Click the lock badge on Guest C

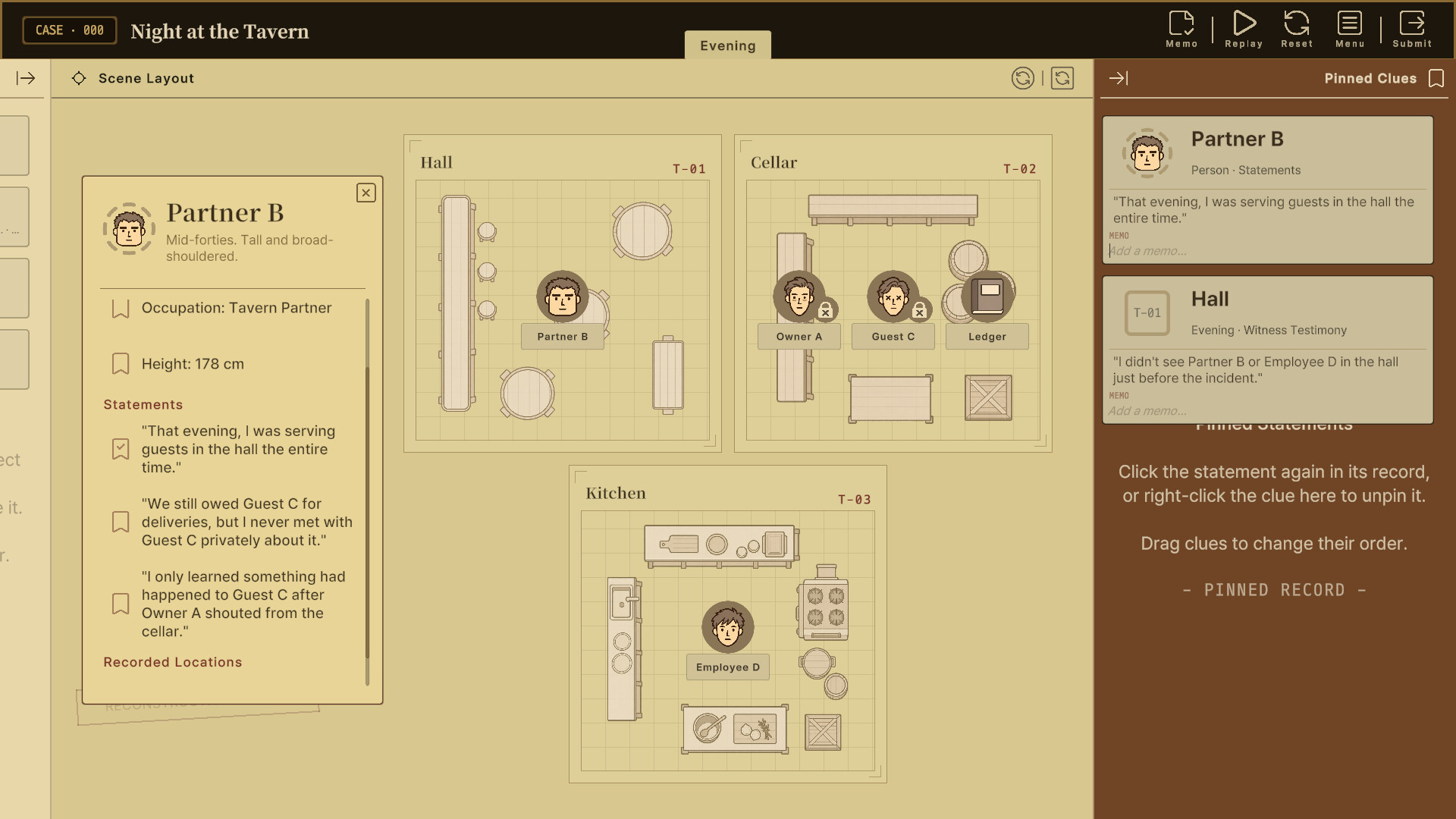(x=919, y=310)
